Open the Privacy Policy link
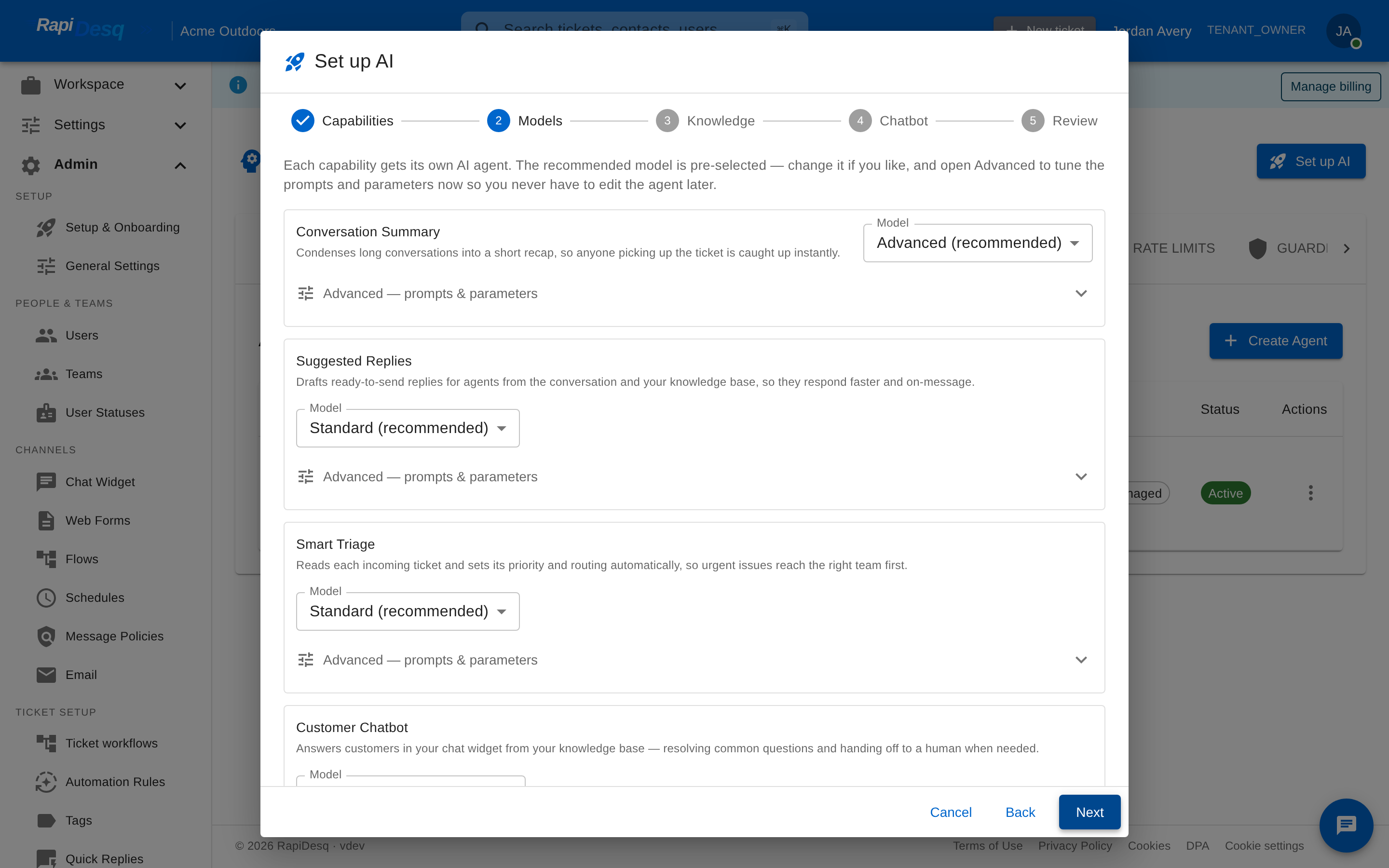The image size is (1389, 868). pyautogui.click(x=1075, y=846)
